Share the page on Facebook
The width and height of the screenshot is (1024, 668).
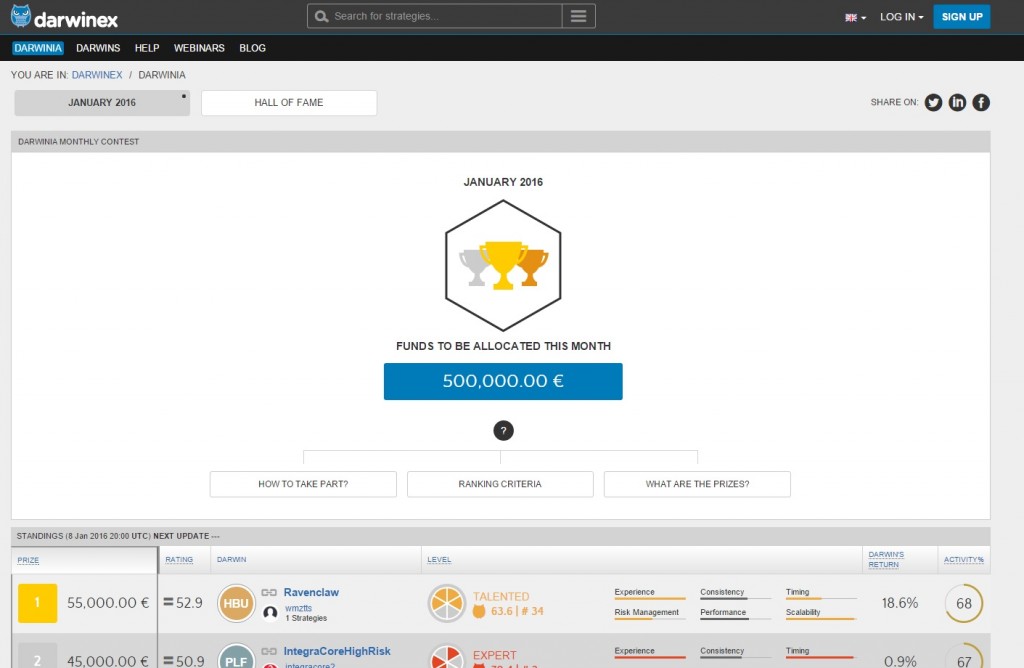pos(981,102)
